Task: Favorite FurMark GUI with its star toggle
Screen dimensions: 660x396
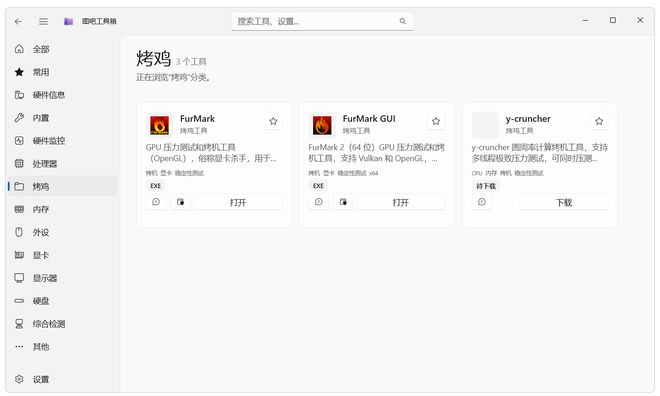Action: (436, 121)
